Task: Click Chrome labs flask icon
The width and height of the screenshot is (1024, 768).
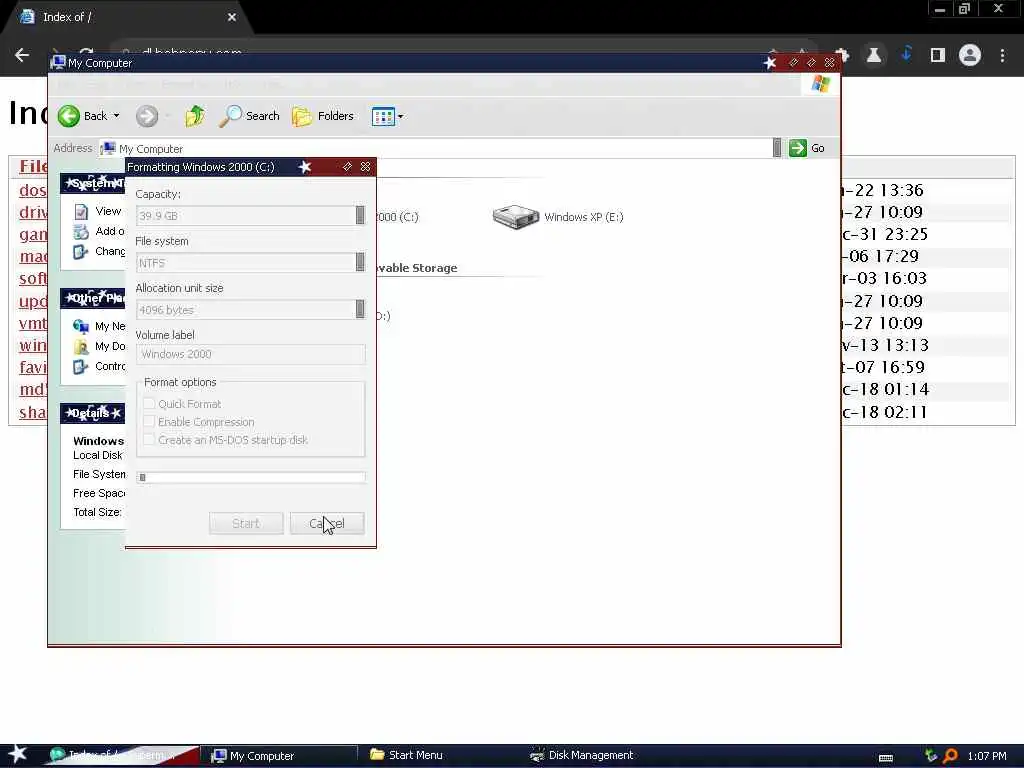Action: pyautogui.click(x=874, y=56)
